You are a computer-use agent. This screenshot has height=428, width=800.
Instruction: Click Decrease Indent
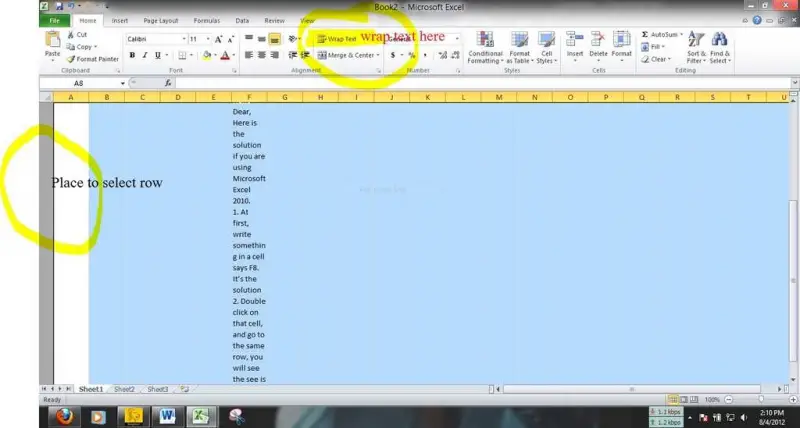(293, 55)
